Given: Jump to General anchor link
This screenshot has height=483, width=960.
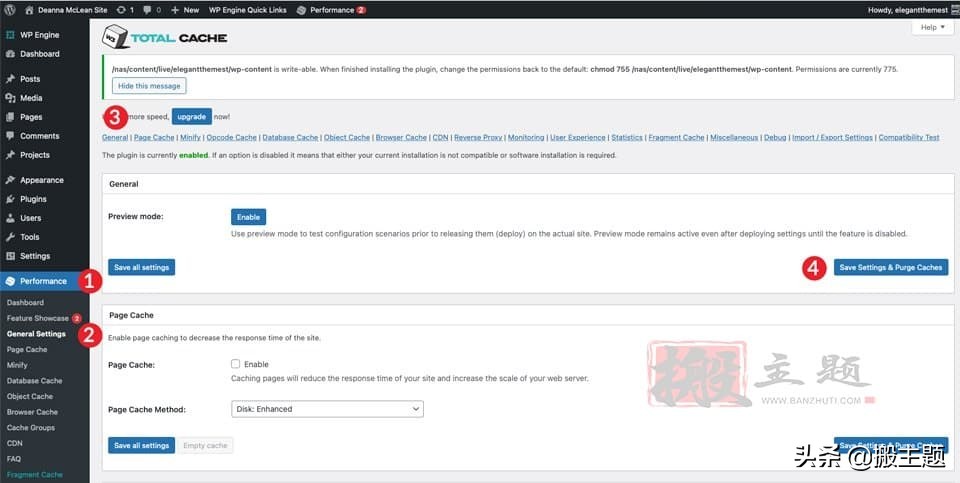Looking at the screenshot, I should pyautogui.click(x=115, y=137).
